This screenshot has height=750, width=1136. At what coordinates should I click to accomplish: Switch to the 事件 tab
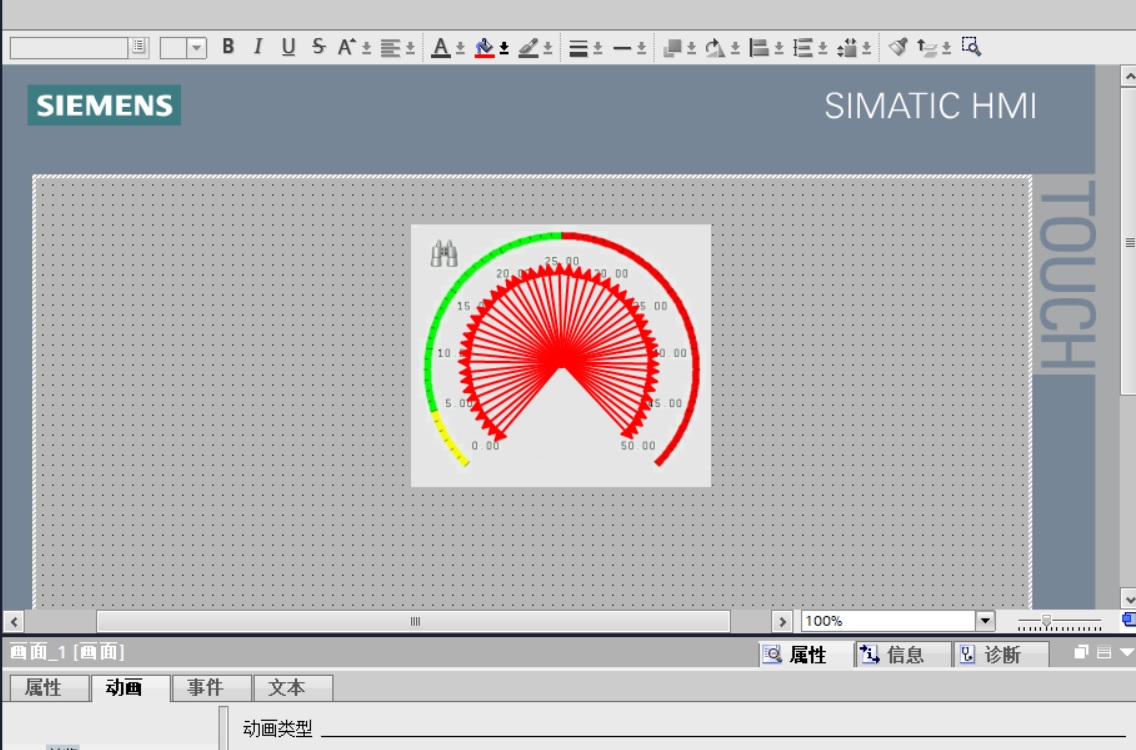[x=205, y=688]
